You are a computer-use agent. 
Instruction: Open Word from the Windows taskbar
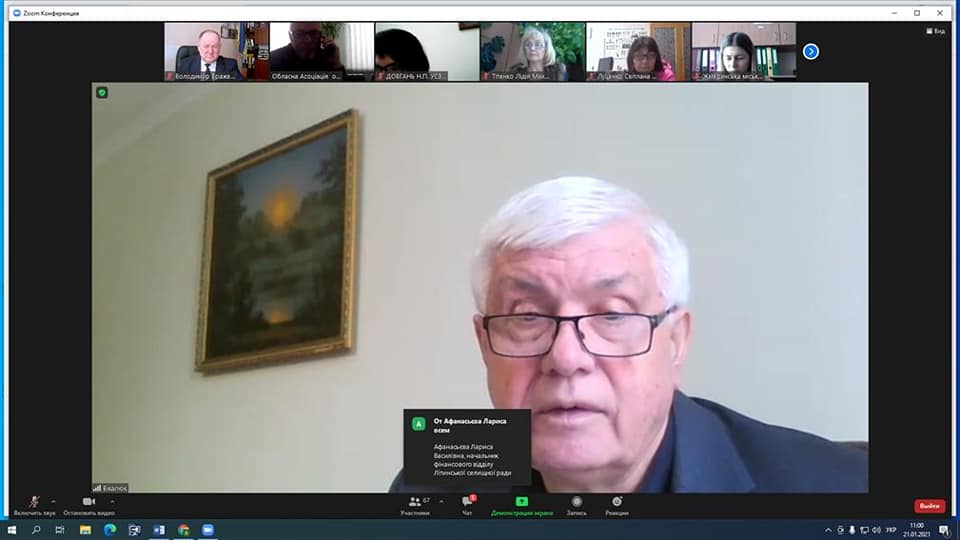click(159, 530)
